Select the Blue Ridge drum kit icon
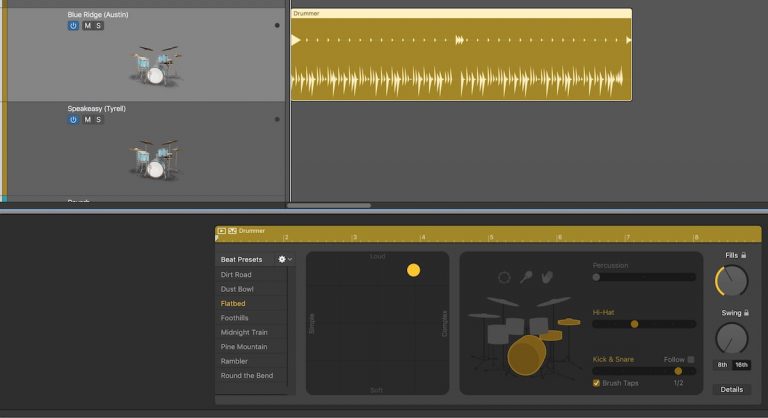 [156, 66]
